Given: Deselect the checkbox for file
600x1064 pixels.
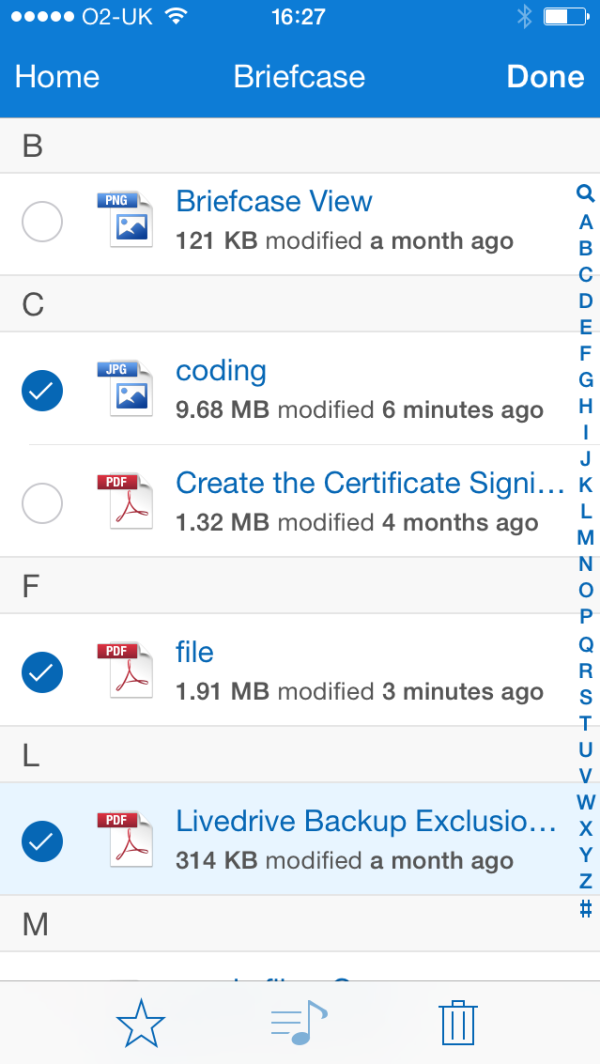Looking at the screenshot, I should tap(42, 672).
